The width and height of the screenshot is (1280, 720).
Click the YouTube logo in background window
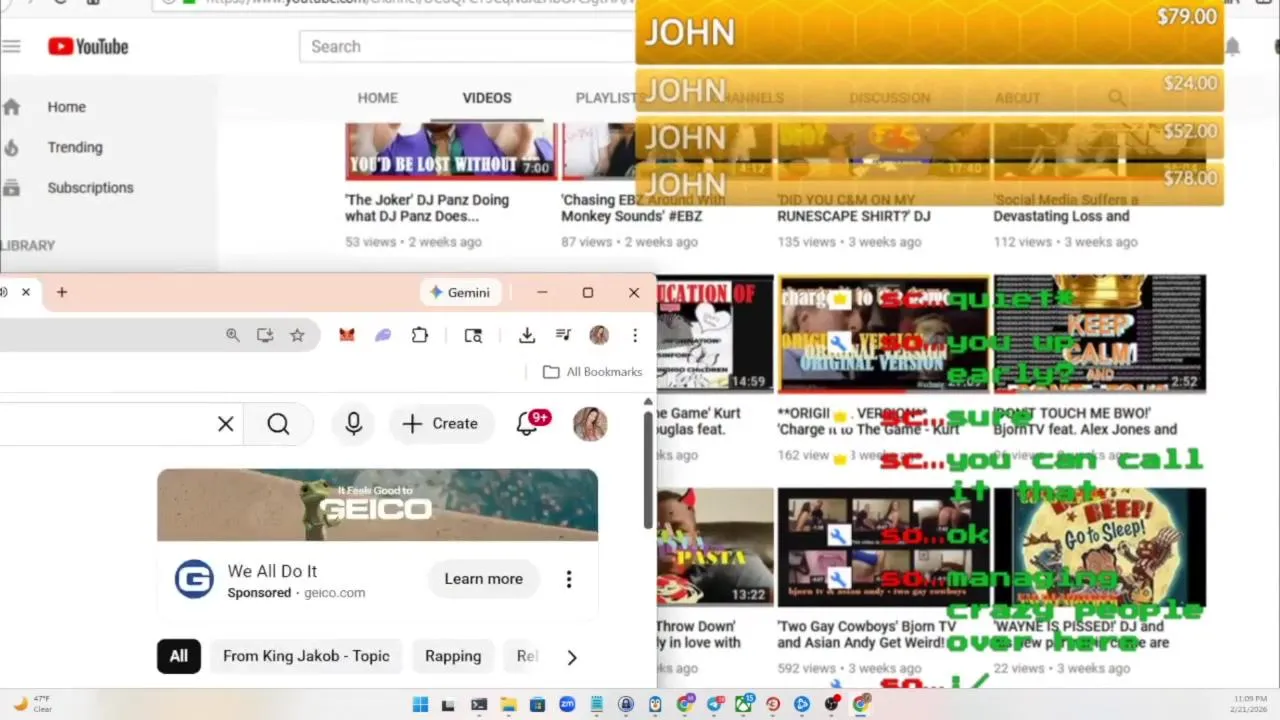coord(88,46)
